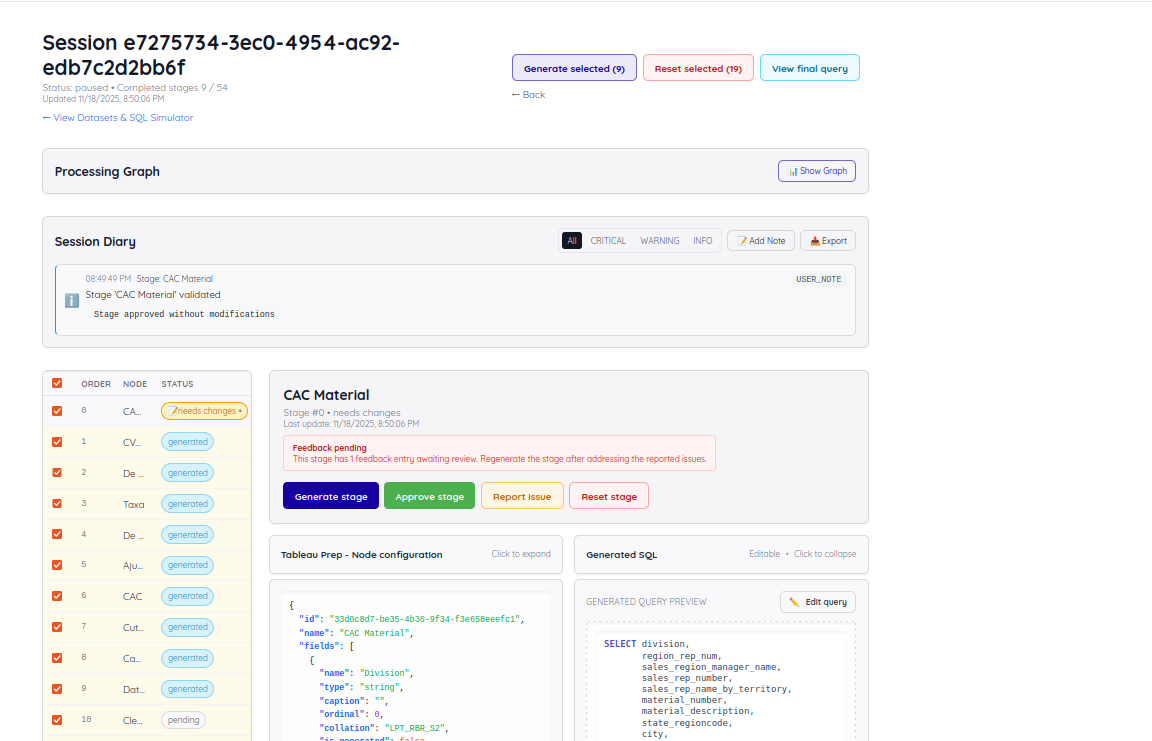The width and height of the screenshot is (1152, 741).
Task: Go Back using the Back link
Action: click(528, 95)
